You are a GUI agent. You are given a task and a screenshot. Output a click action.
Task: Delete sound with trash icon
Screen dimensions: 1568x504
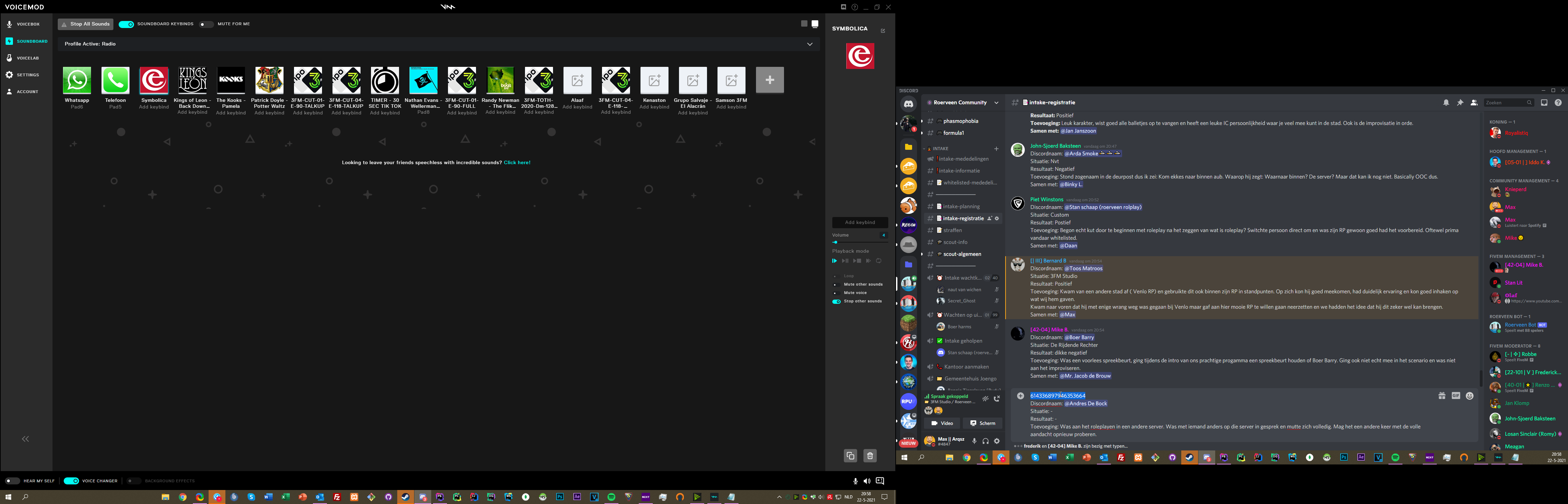[x=870, y=455]
